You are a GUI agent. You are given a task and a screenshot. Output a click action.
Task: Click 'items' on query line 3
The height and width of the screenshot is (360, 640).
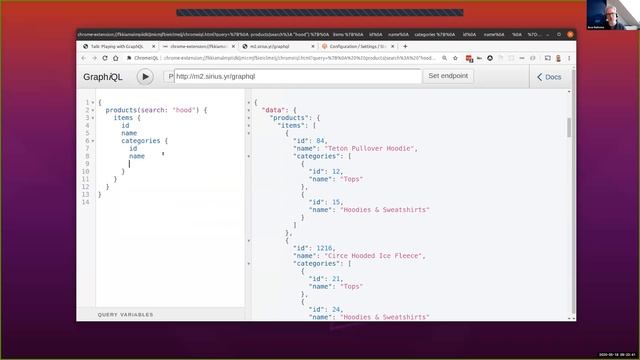(123, 118)
